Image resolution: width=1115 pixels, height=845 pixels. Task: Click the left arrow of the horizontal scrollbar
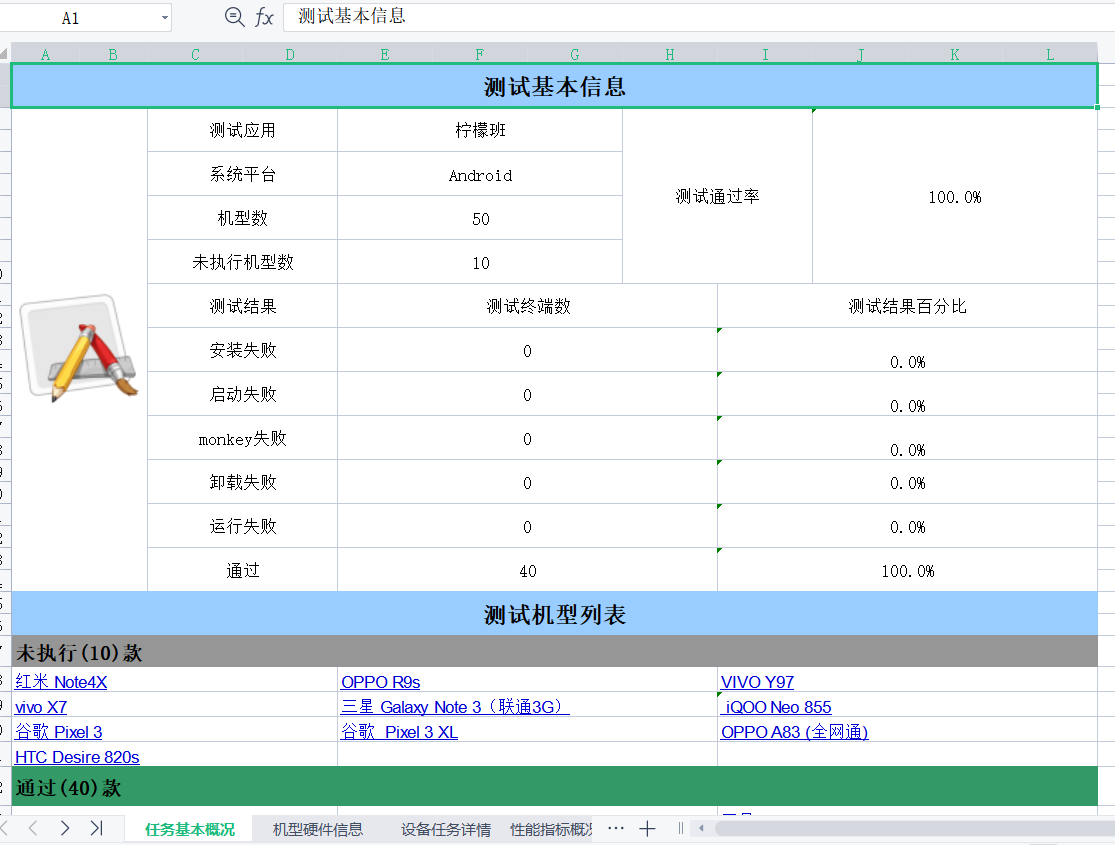pyautogui.click(x=700, y=828)
